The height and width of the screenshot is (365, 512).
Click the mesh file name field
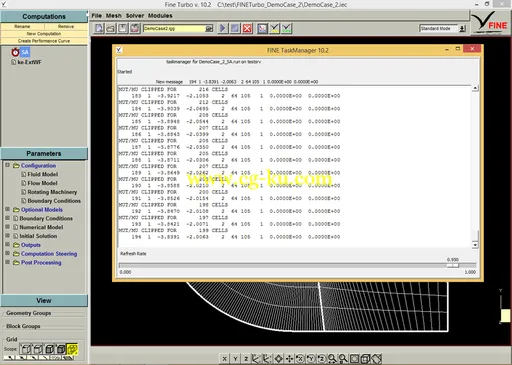pyautogui.click(x=174, y=28)
